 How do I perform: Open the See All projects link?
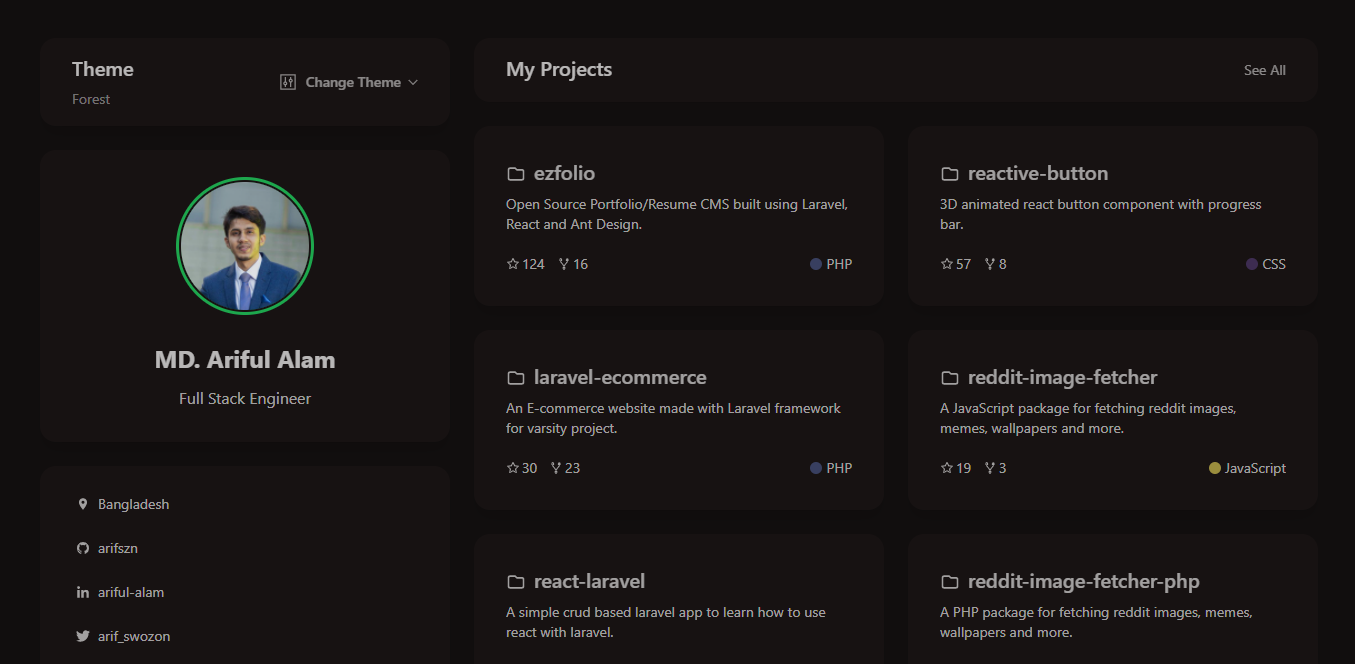coord(1264,70)
